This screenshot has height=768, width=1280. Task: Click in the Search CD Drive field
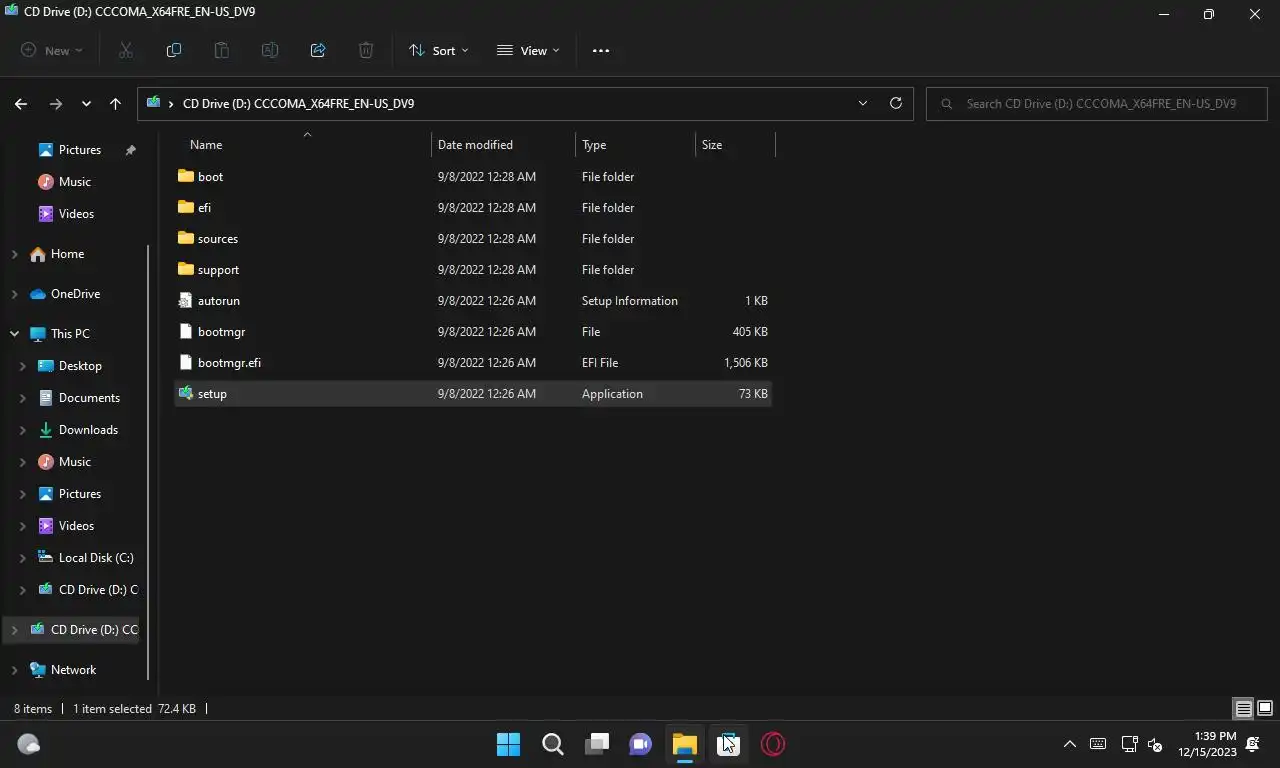pyautogui.click(x=1097, y=103)
